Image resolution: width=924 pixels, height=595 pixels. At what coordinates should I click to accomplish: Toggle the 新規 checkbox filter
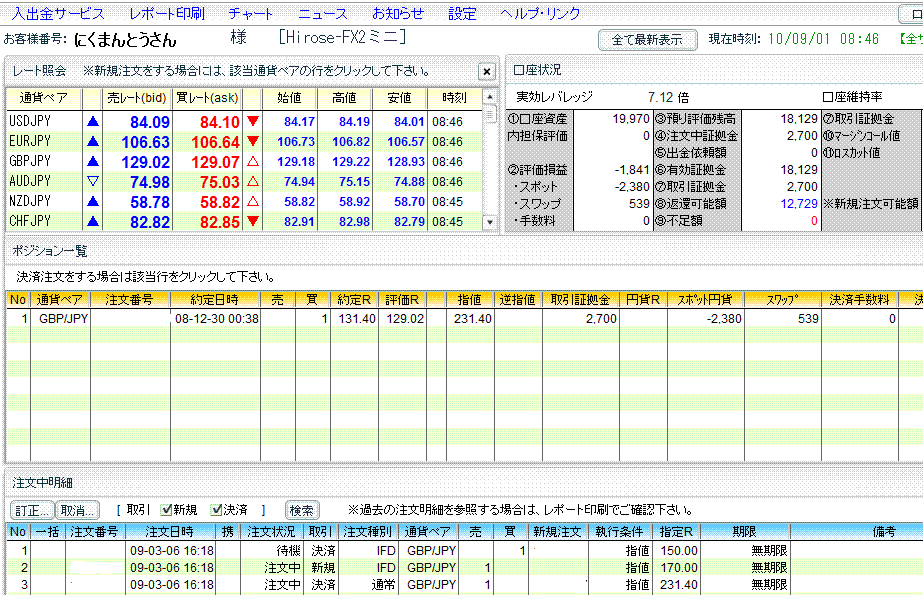(166, 510)
